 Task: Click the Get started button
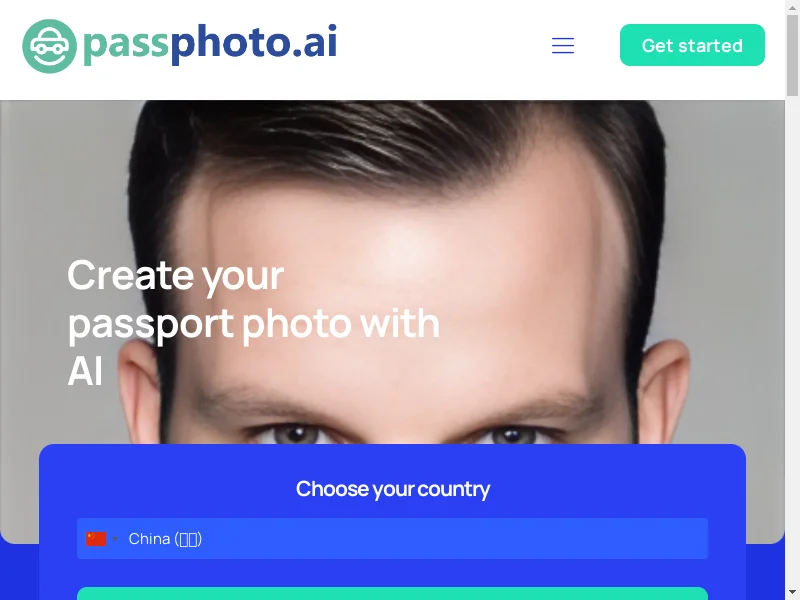tap(692, 45)
